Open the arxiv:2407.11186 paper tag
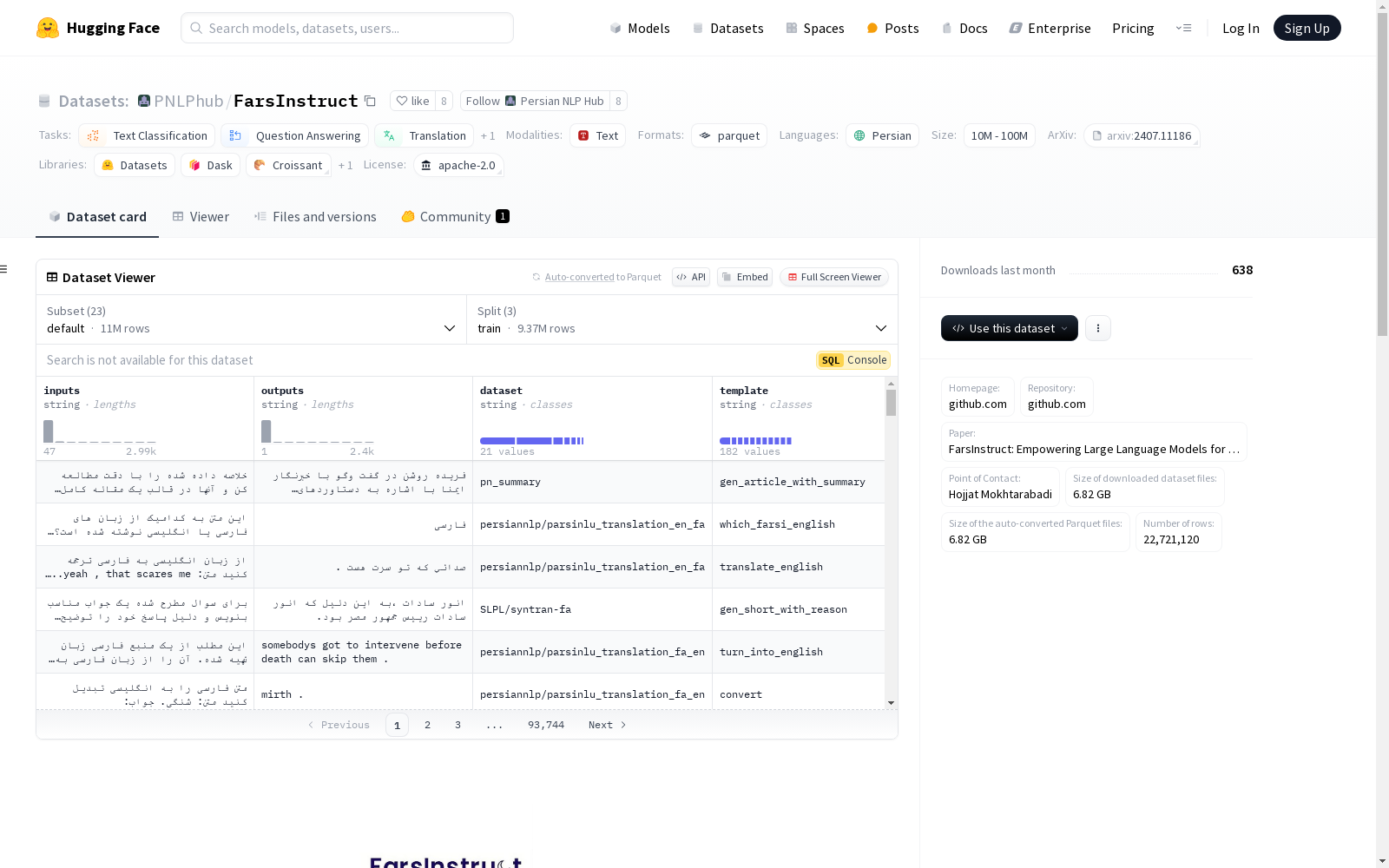 (1142, 135)
